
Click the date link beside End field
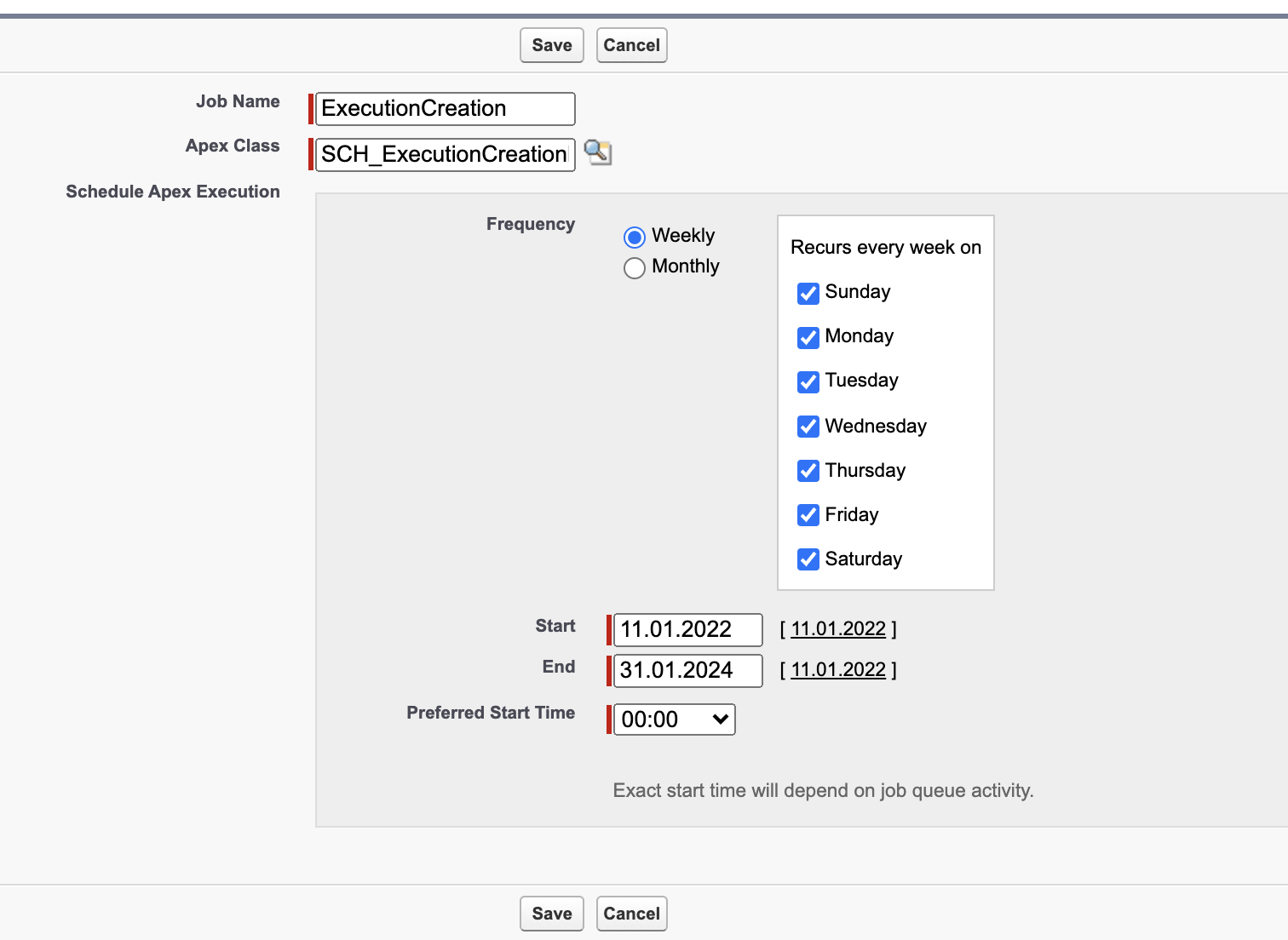(x=838, y=670)
